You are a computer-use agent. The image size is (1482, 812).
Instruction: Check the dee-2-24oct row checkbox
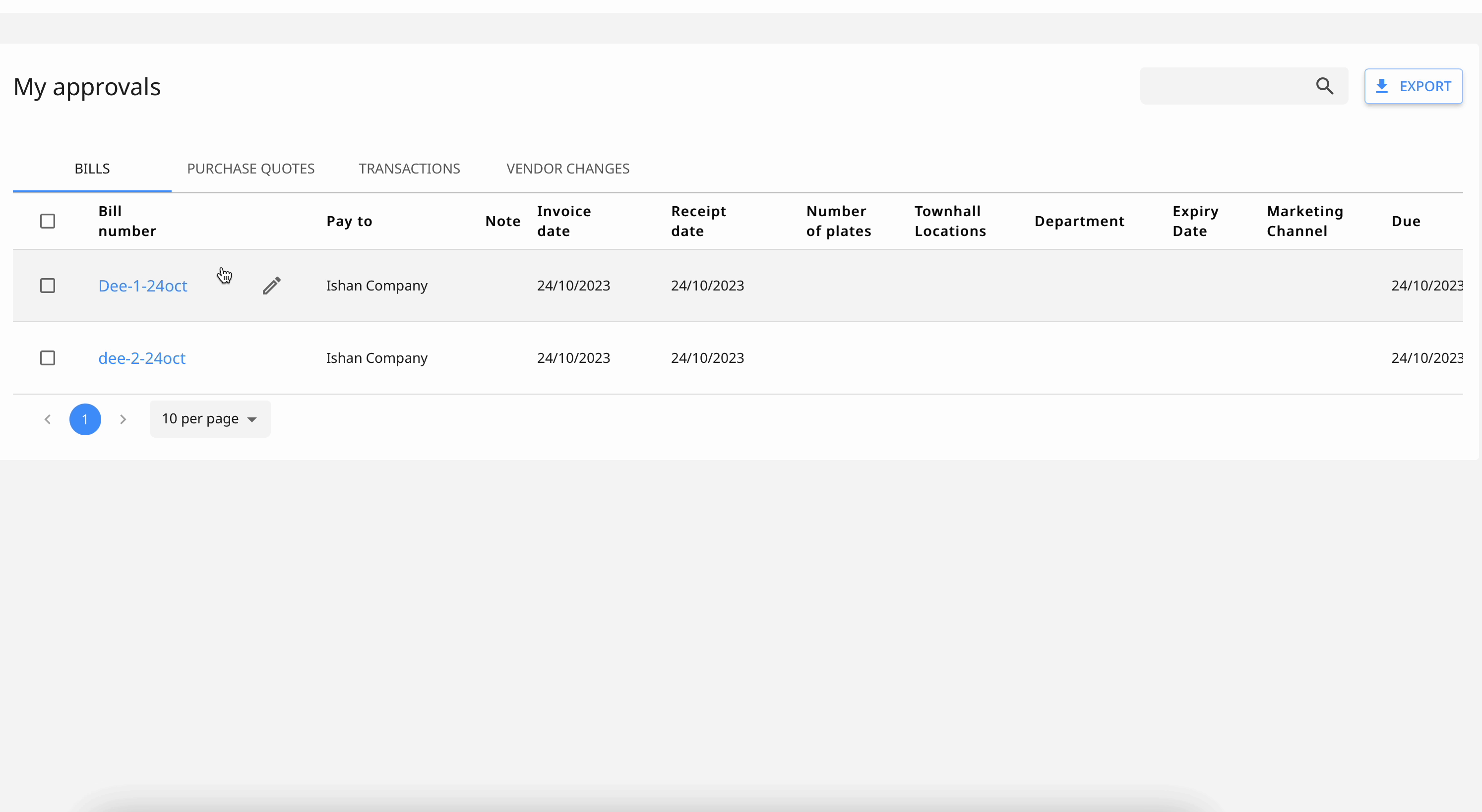pos(48,358)
